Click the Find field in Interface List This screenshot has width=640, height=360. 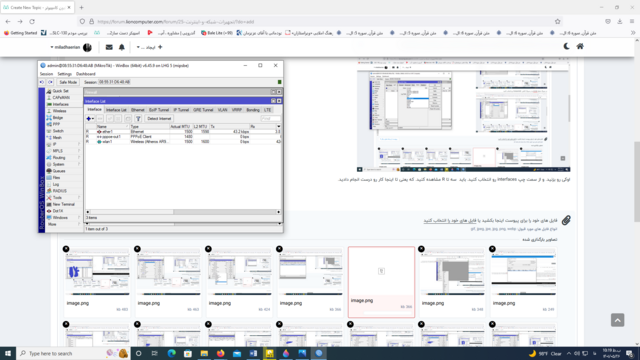click(271, 119)
